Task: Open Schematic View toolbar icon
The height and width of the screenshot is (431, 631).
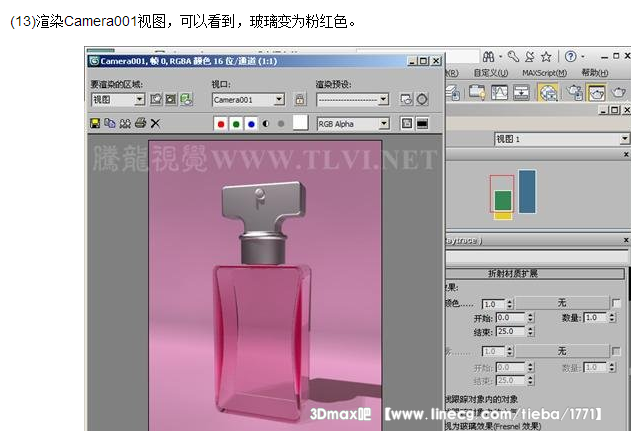Action: [x=521, y=93]
